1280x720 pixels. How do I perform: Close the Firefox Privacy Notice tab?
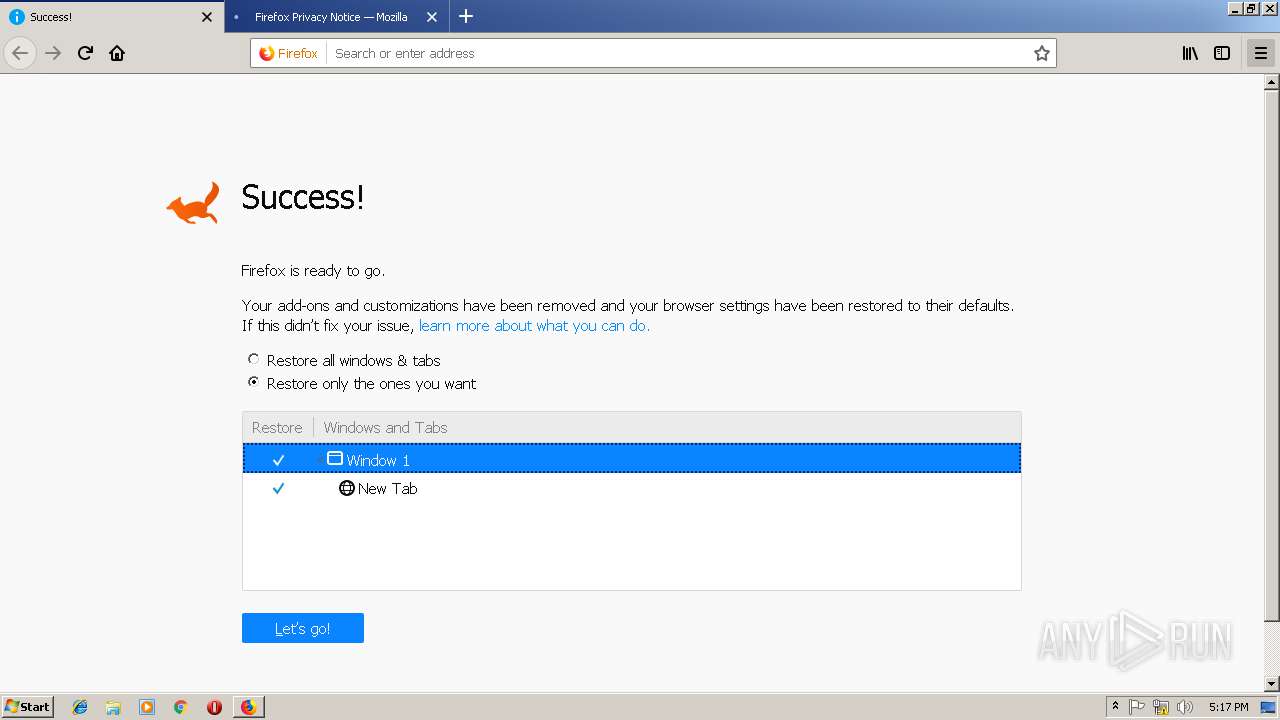(432, 17)
